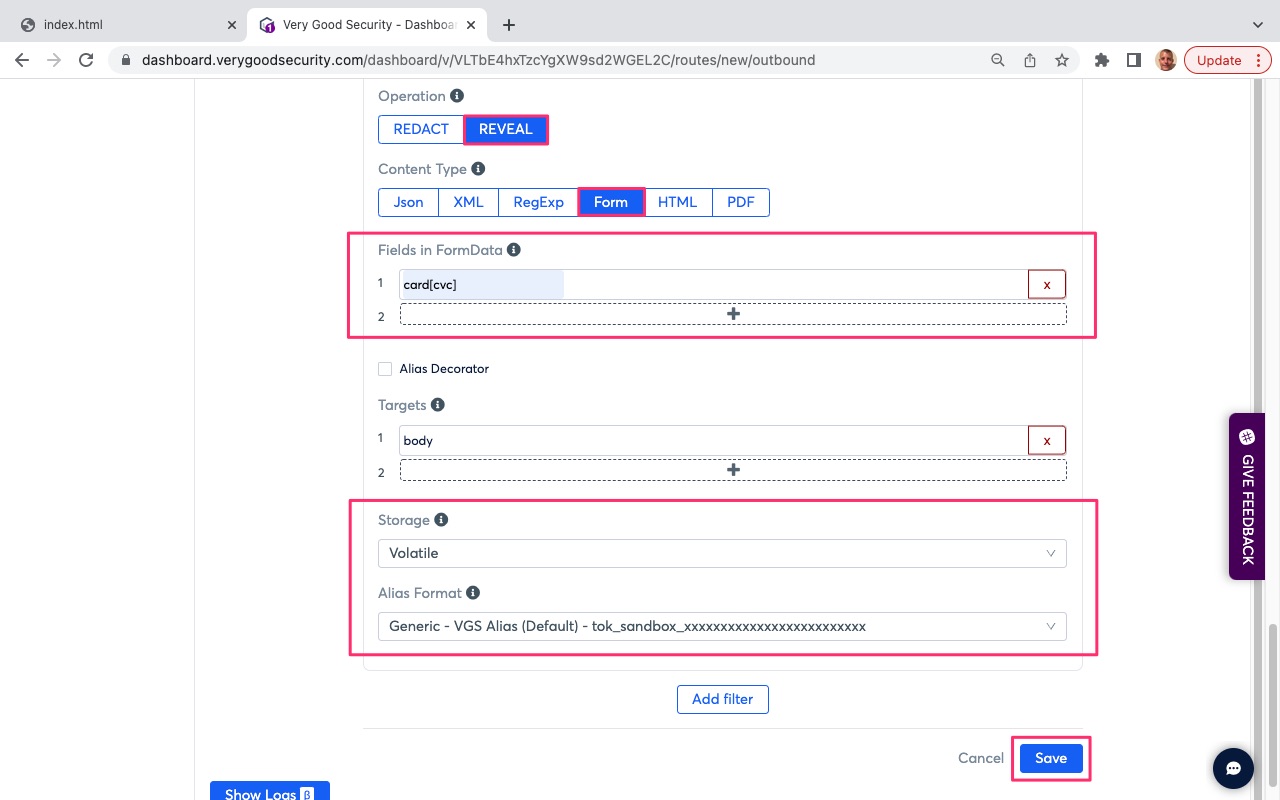Edit the card[cvc] field input
1280x800 pixels.
coord(713,285)
